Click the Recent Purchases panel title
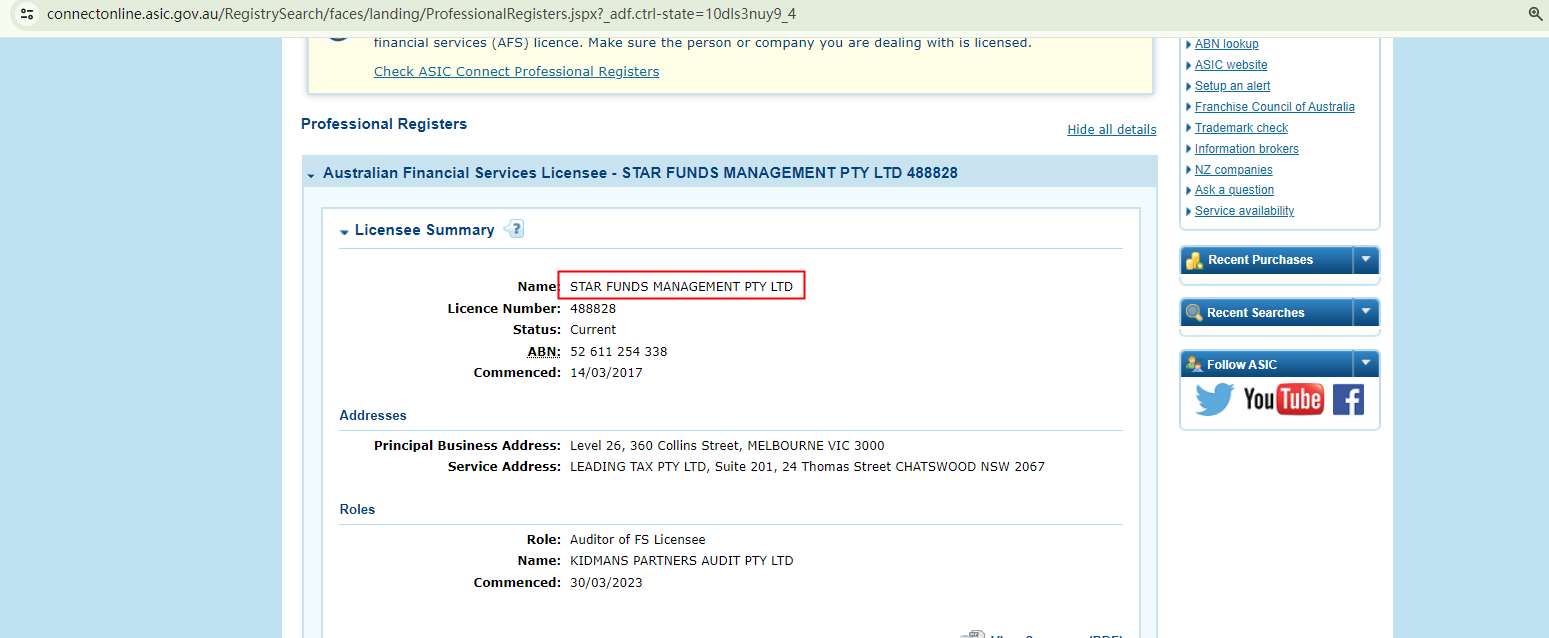Image resolution: width=1549 pixels, height=638 pixels. click(x=1260, y=260)
